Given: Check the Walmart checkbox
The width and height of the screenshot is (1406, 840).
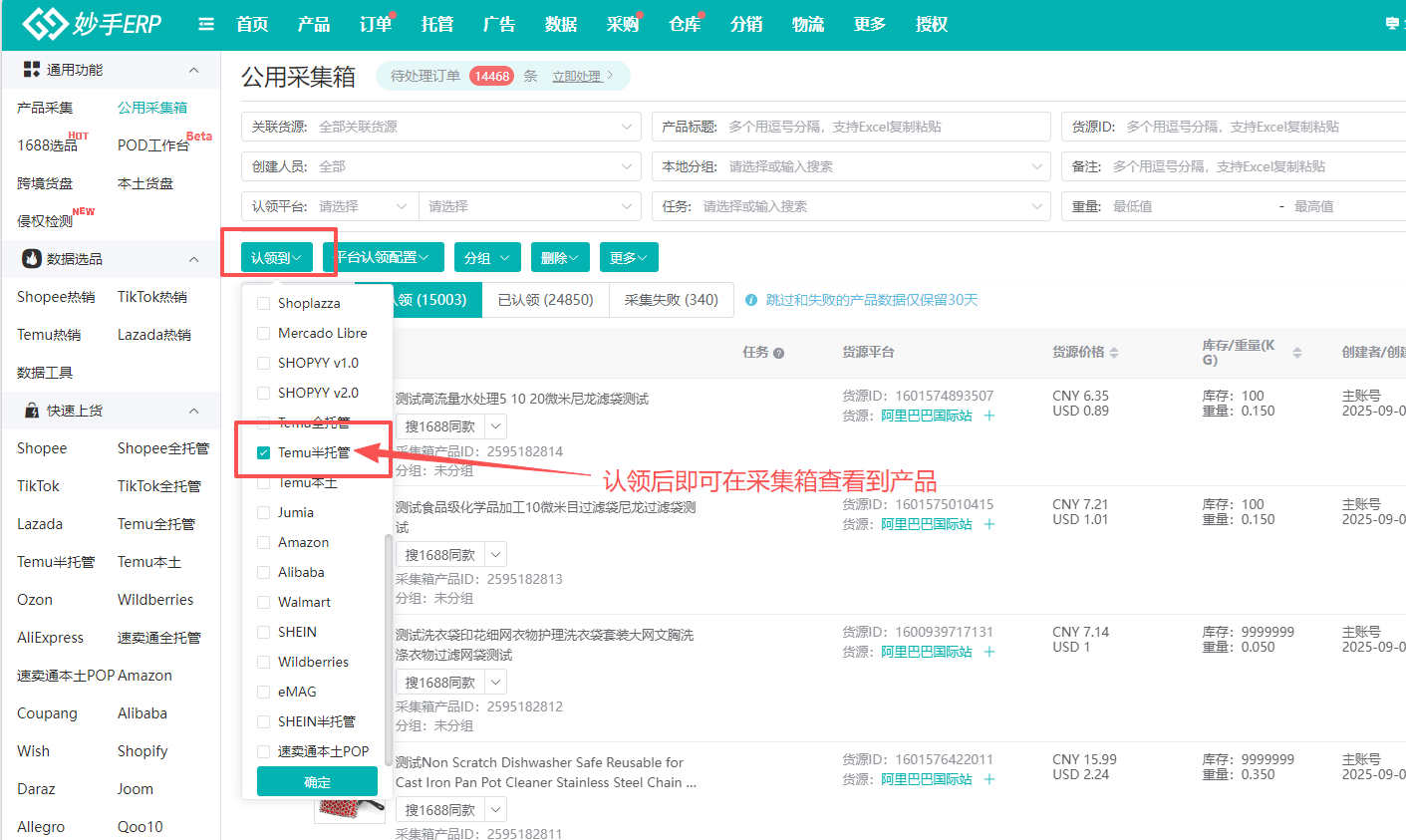Looking at the screenshot, I should (264, 602).
